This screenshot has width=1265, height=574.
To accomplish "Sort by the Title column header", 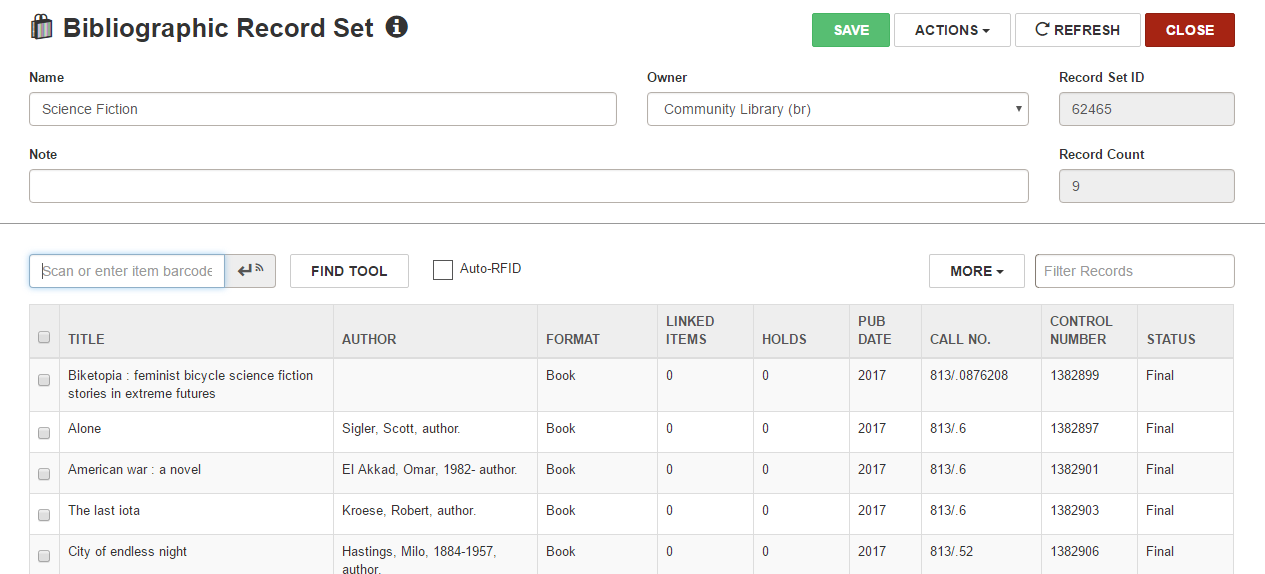I will [x=86, y=339].
